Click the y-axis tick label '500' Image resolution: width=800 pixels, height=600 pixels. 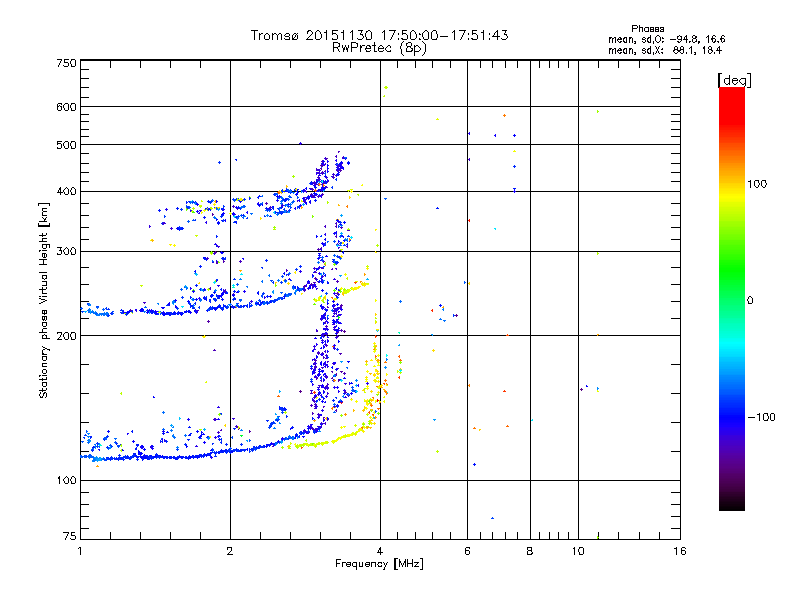pos(66,145)
